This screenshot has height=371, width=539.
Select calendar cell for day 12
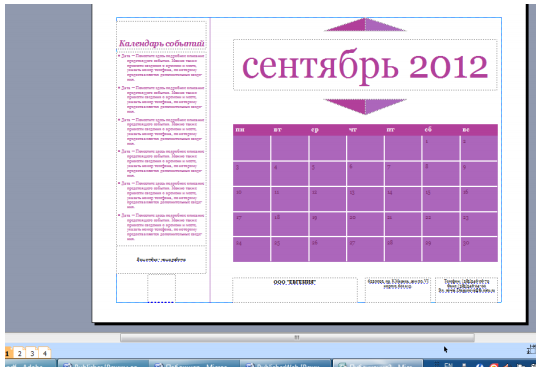click(x=328, y=199)
